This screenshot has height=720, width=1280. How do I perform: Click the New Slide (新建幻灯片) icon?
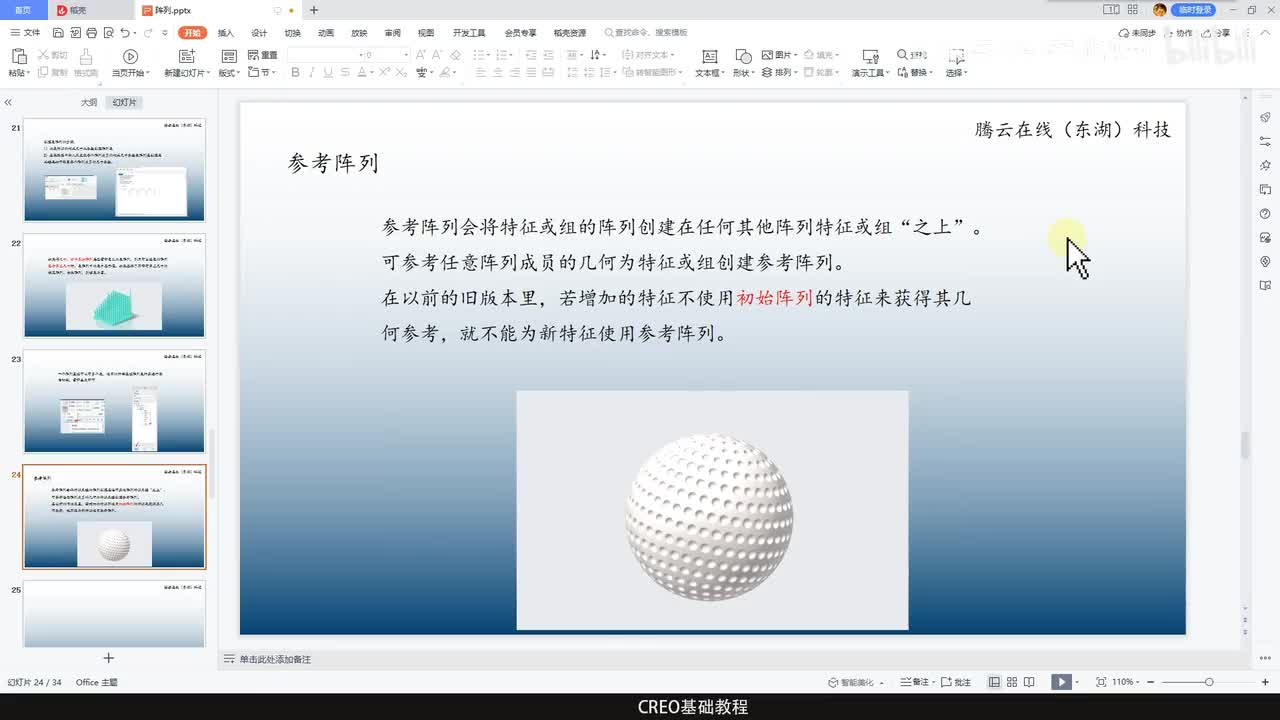187,57
